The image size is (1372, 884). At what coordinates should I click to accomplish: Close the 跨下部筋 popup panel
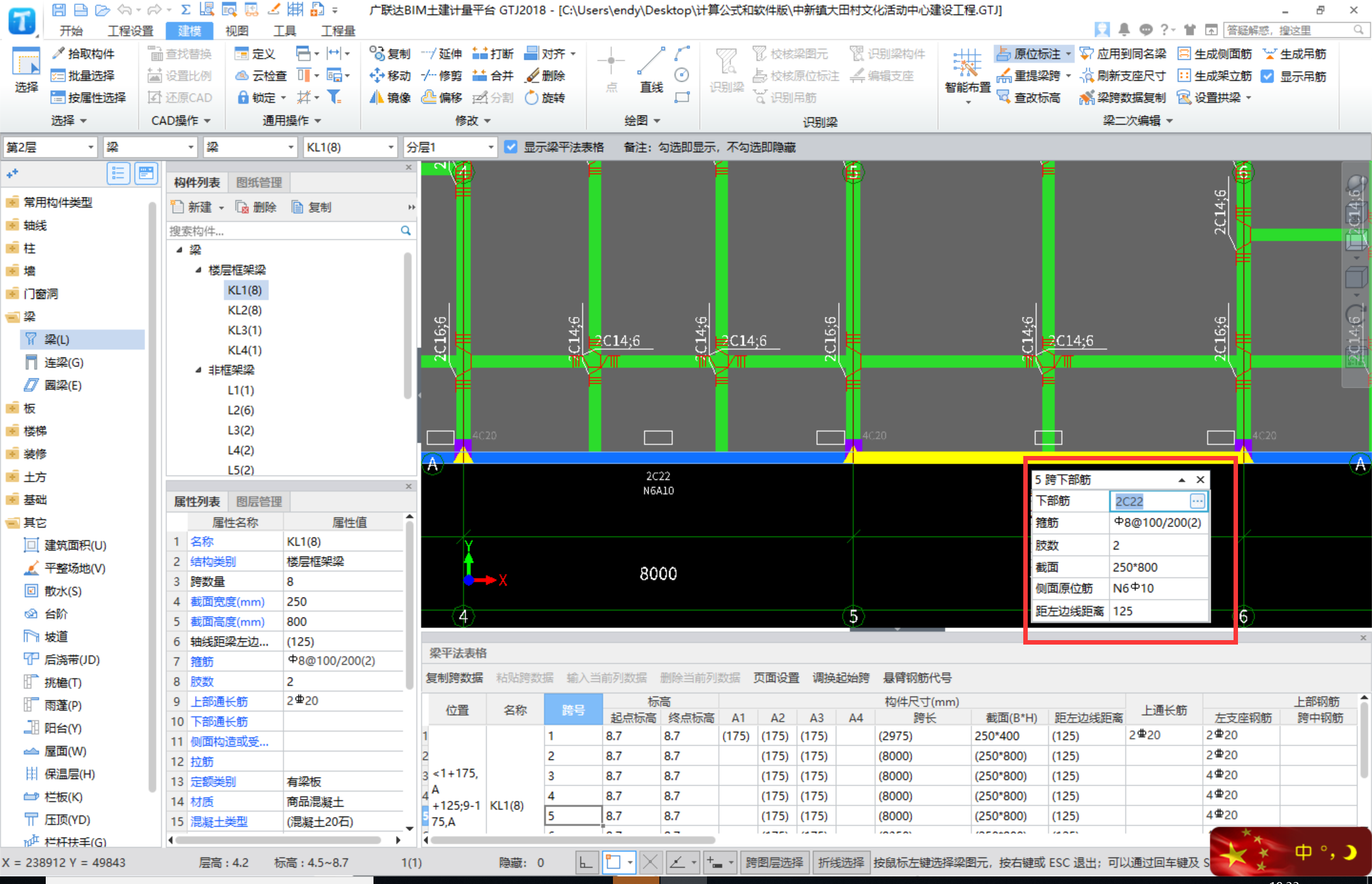(1200, 479)
